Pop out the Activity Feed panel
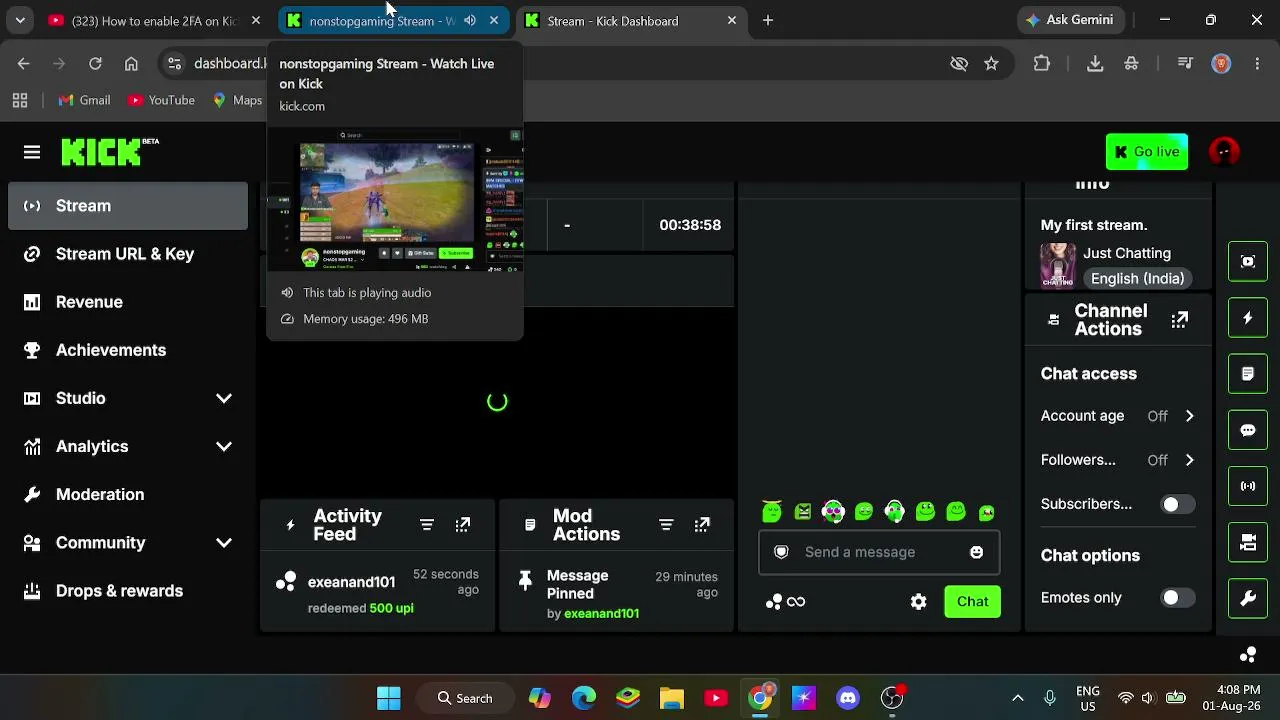Viewport: 1280px width, 720px height. pos(463,525)
